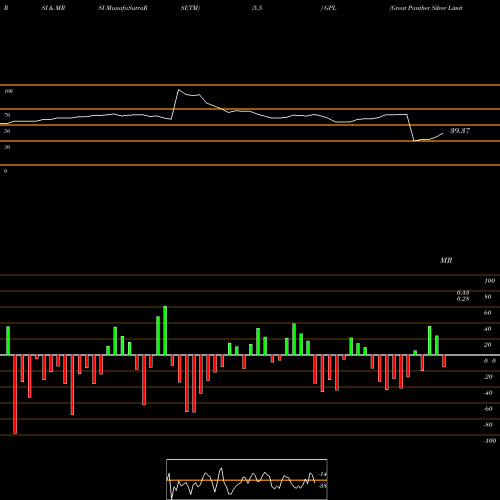Click the 'MR' panel label
Image resolution: width=500 pixels, height=500 pixels.
(446, 260)
